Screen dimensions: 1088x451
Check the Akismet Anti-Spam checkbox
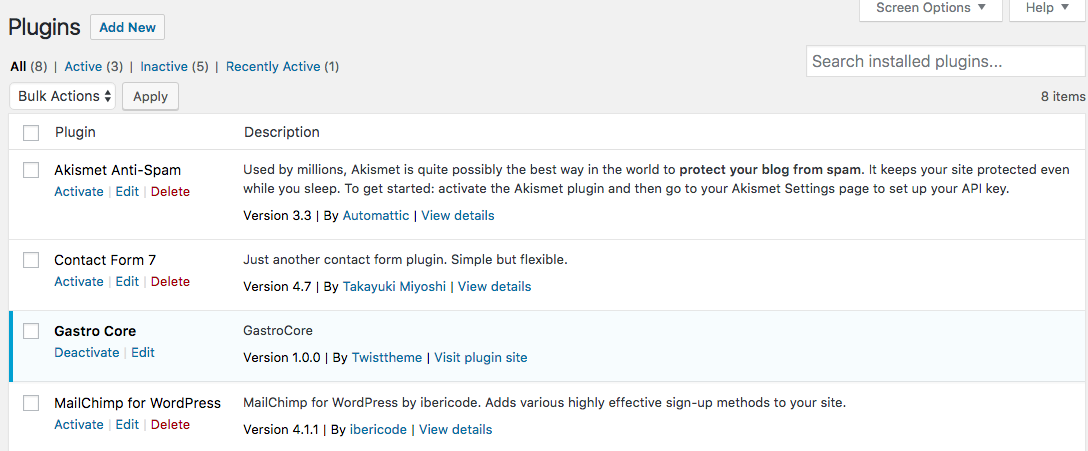(31, 170)
